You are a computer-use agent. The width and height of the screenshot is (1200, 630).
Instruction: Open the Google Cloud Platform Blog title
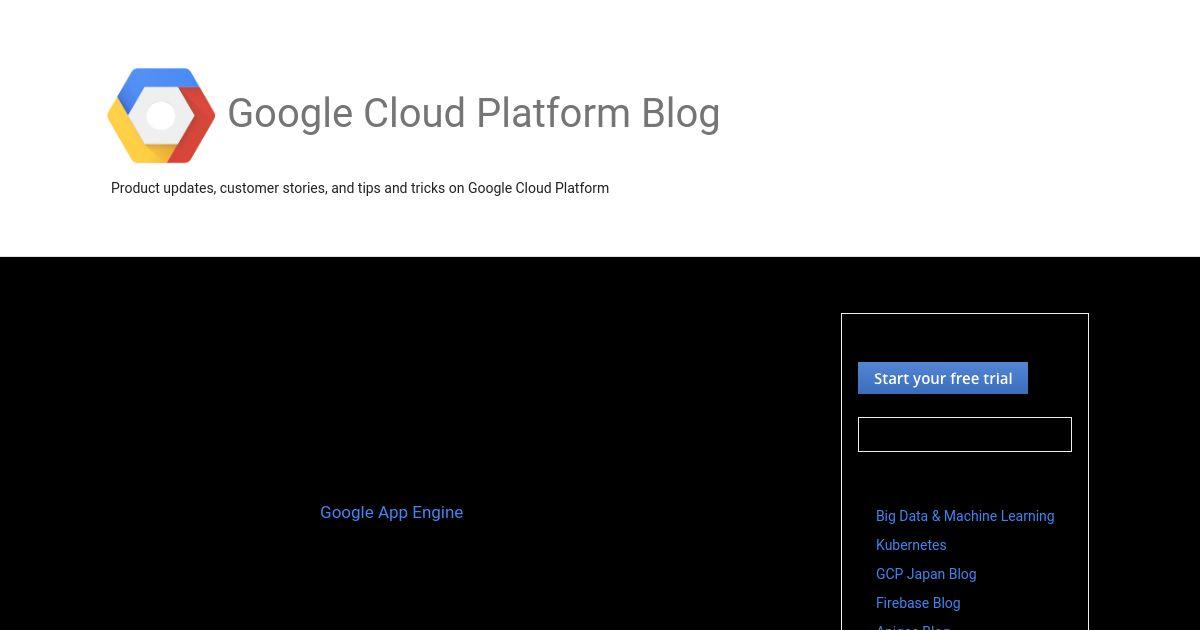473,113
